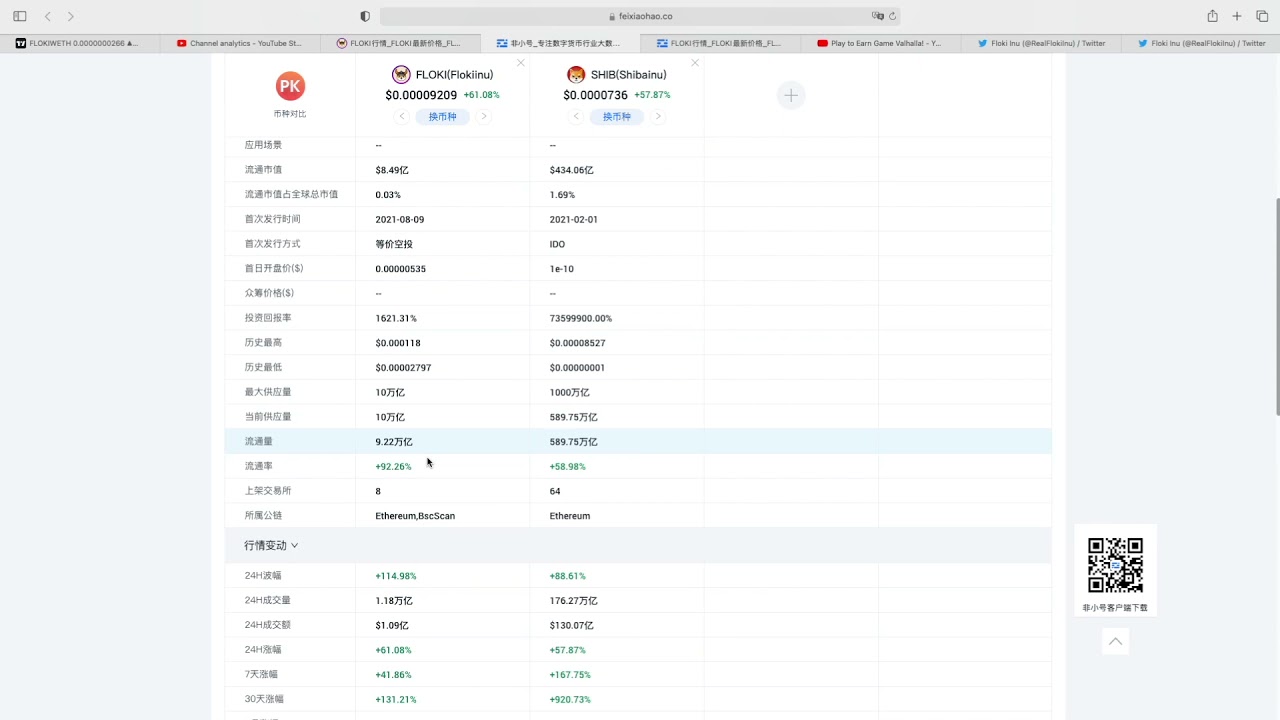Image resolution: width=1280 pixels, height=720 pixels.
Task: Click the left arrow under SHIB price
Action: click(576, 117)
